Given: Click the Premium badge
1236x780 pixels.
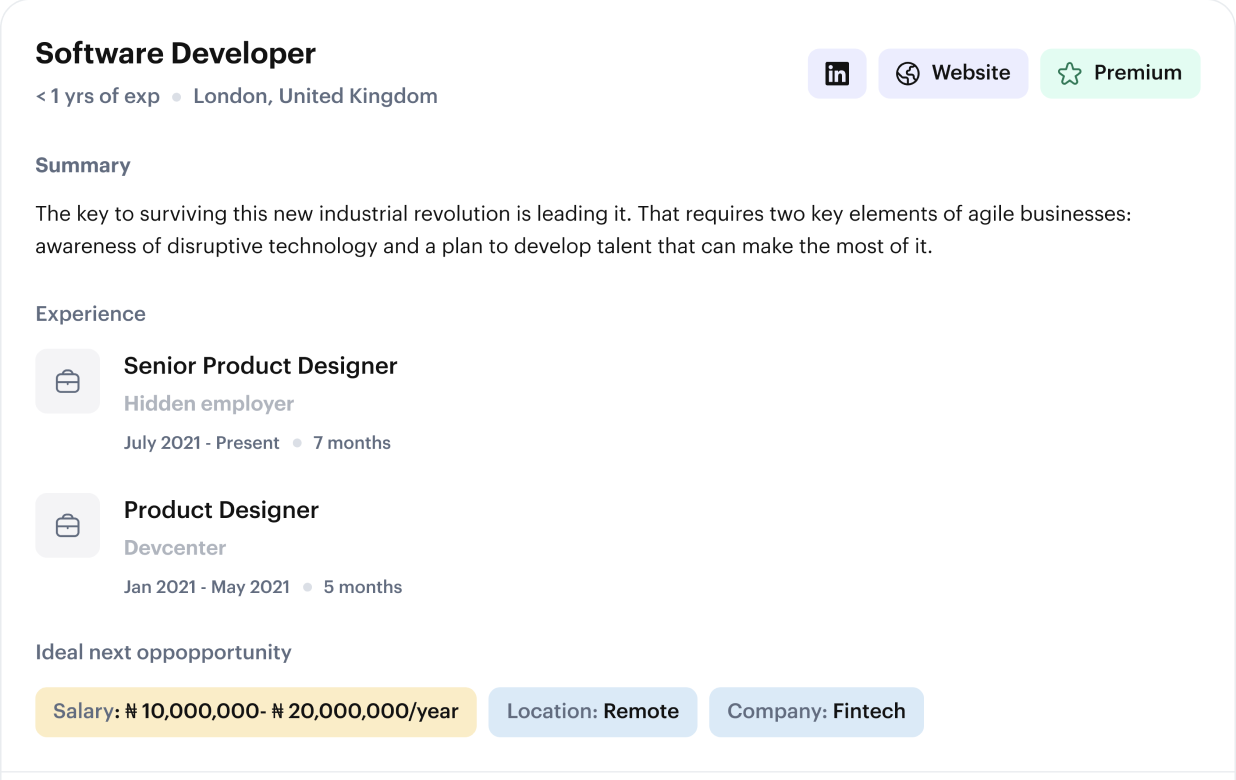Looking at the screenshot, I should [x=1120, y=74].
